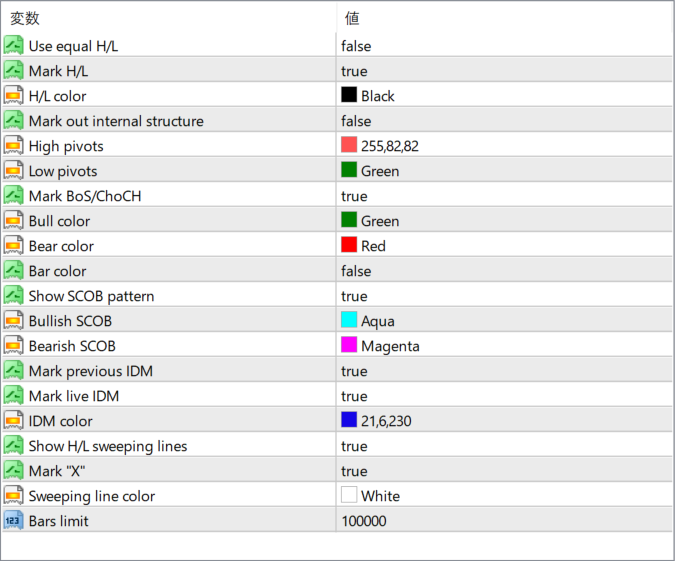
Task: Click the boolean icon beside Mark BoS/ChoCH
Action: coord(13,195)
